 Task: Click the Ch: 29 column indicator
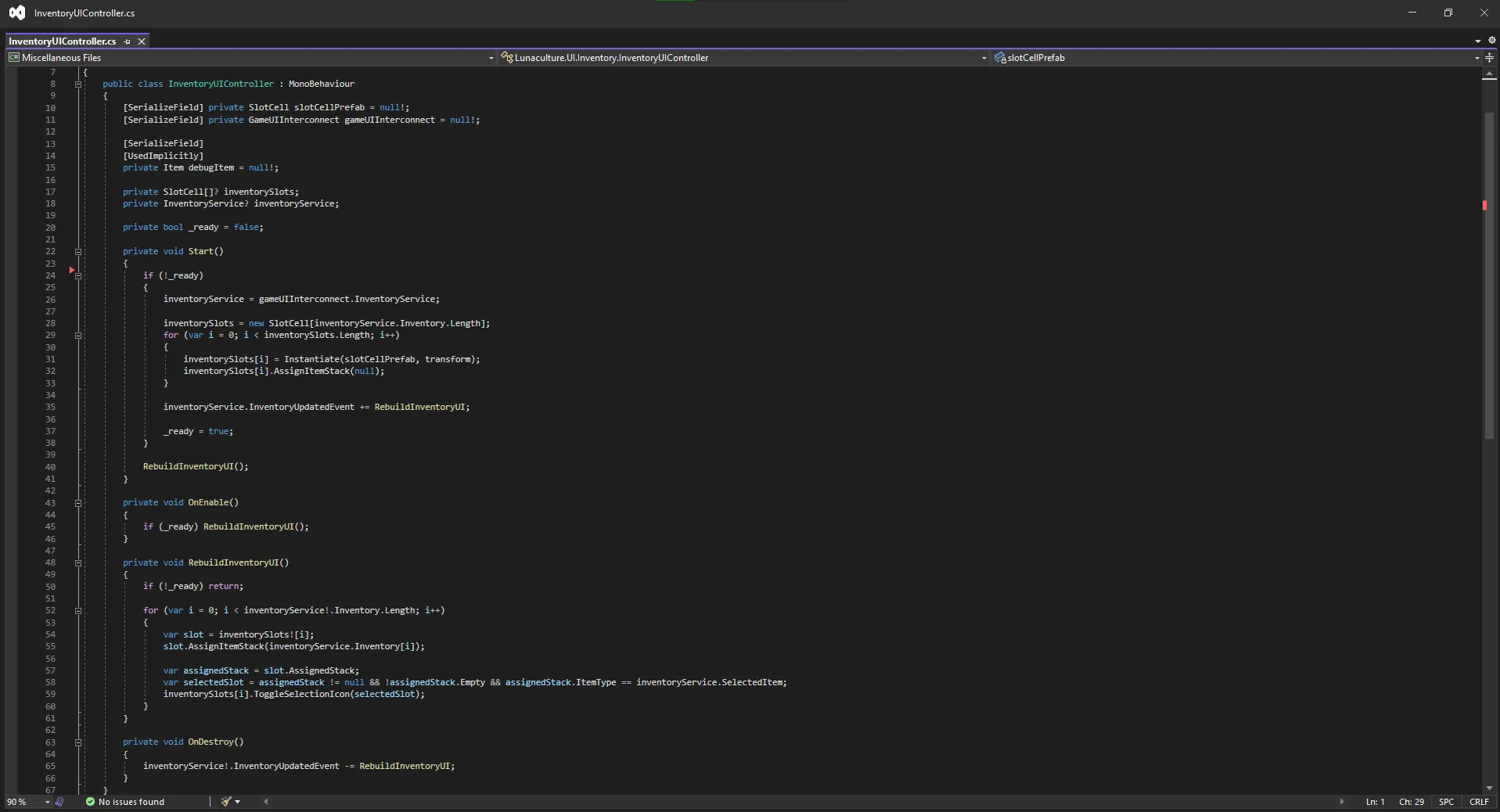point(1412,802)
